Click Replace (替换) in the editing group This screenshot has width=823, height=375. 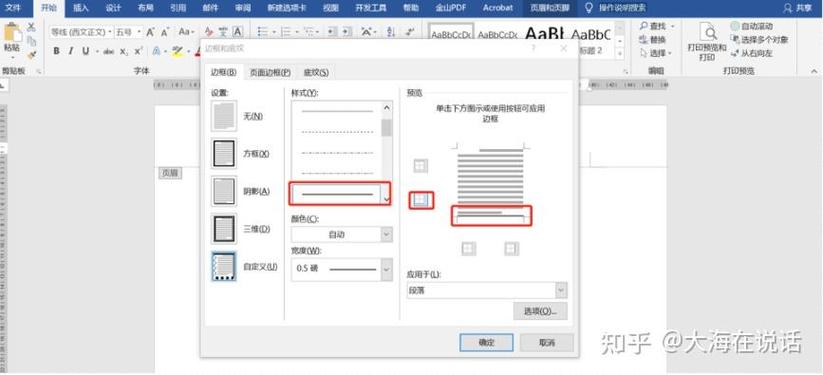pos(652,39)
